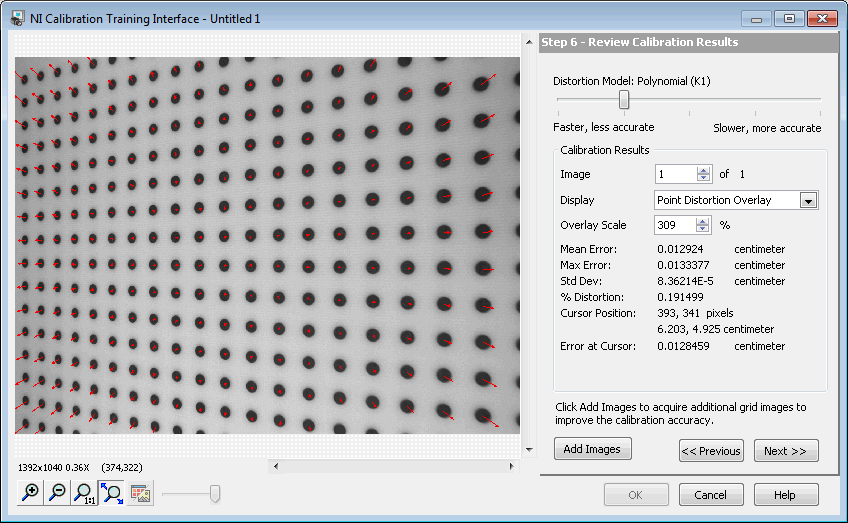Open the Display dropdown list
848x523 pixels.
point(809,200)
